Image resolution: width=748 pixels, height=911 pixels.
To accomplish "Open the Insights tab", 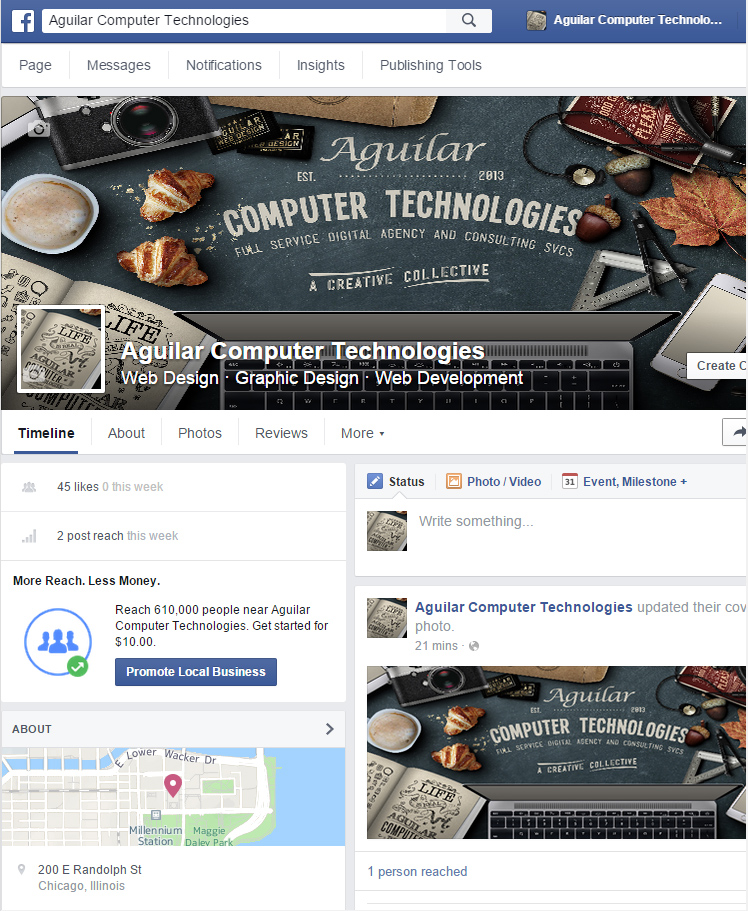I will click(x=320, y=65).
